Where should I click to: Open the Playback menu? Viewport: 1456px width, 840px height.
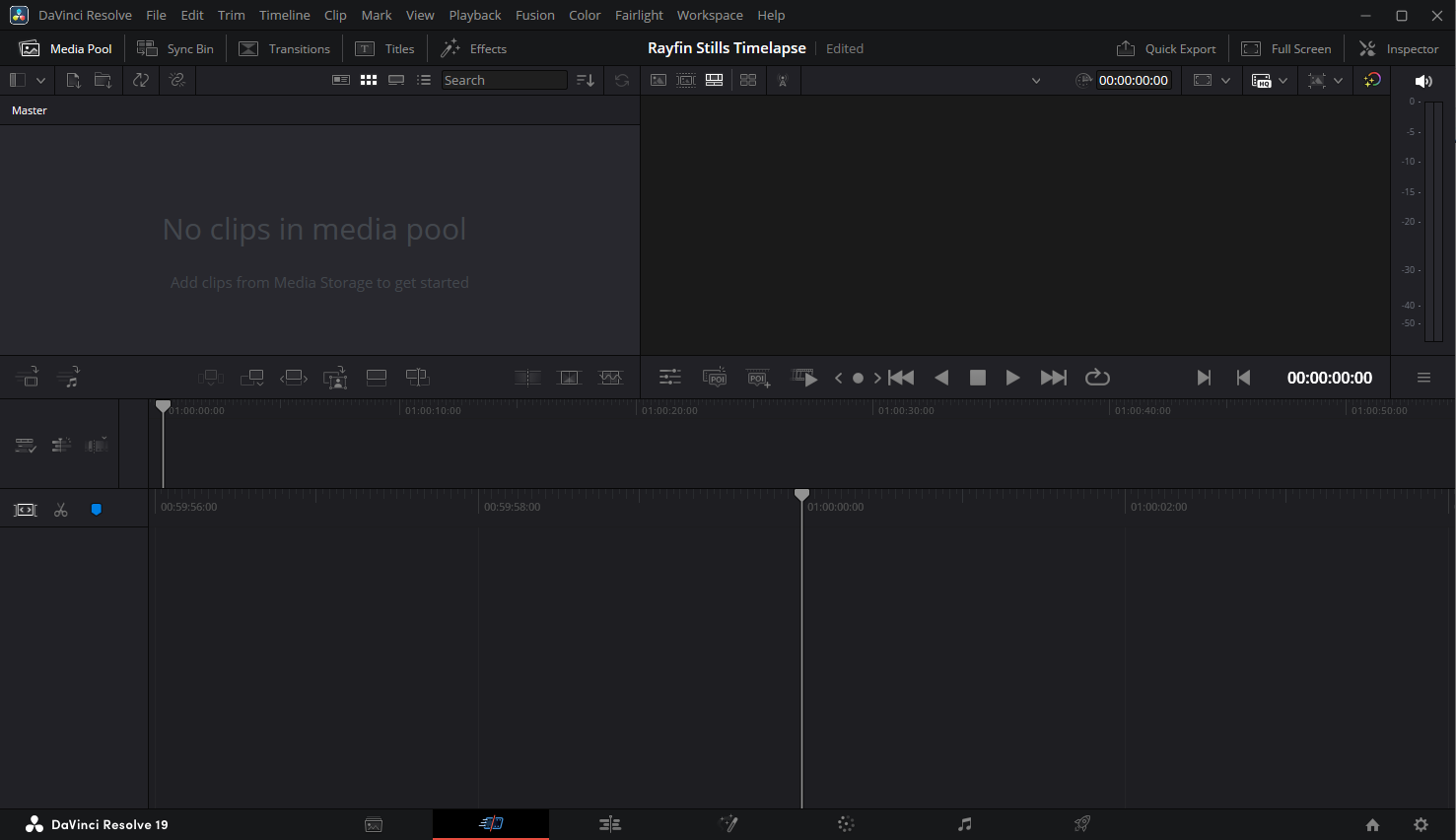tap(474, 15)
